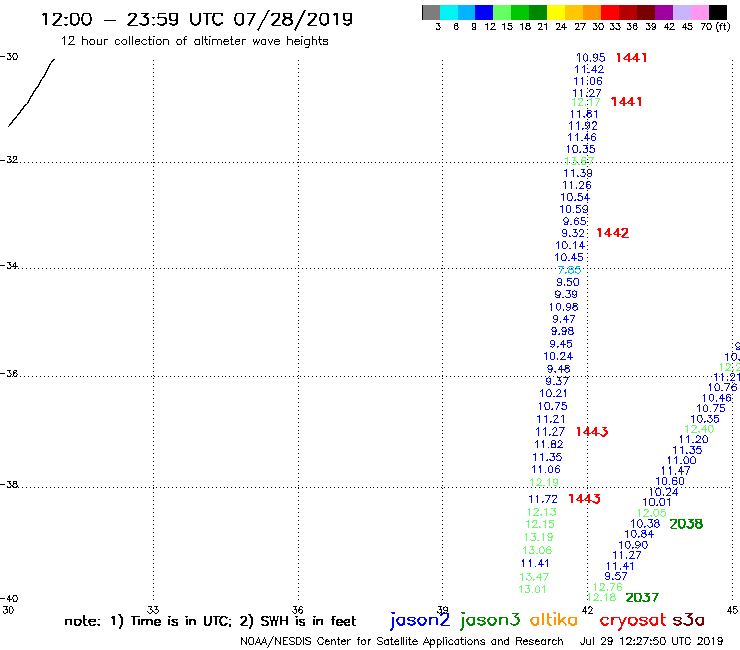
Task: Click the 11.00 wave height value
Action: (681, 460)
